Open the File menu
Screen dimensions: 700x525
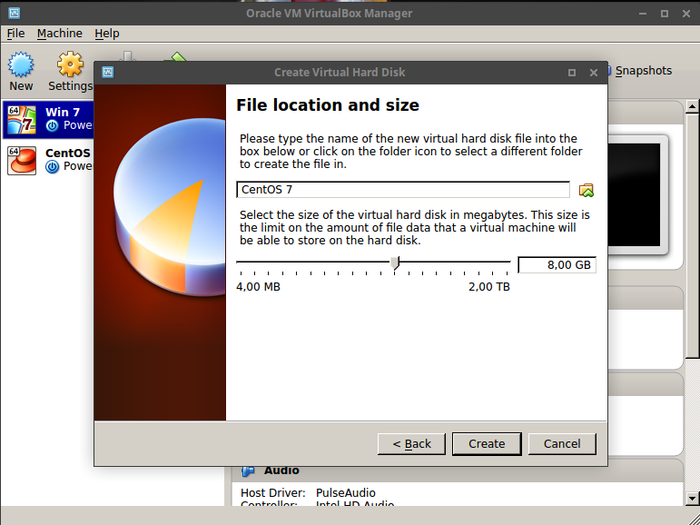[x=16, y=33]
